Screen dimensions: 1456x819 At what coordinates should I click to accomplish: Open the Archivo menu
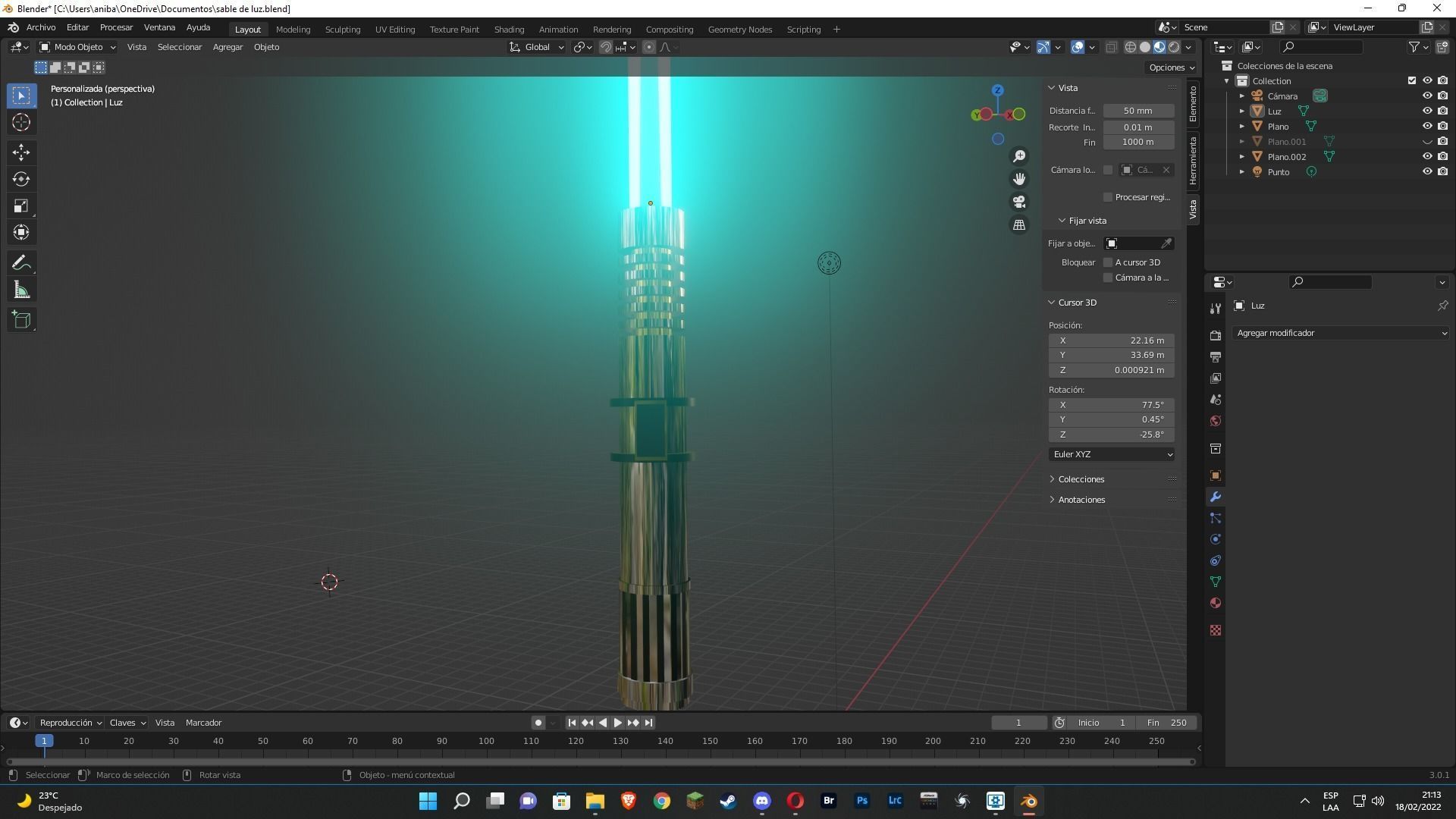point(41,27)
